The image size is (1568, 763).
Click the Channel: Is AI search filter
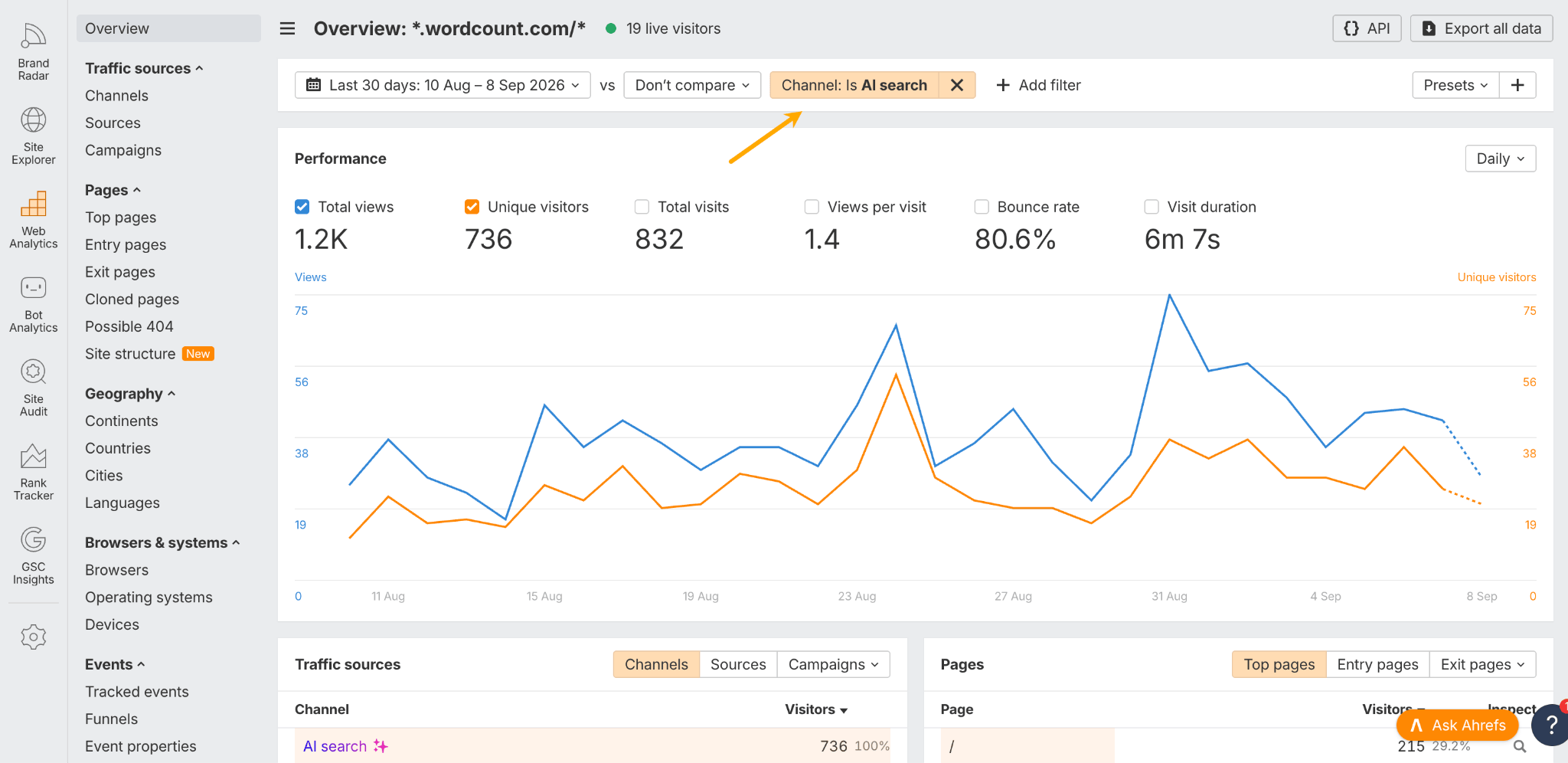pos(854,85)
